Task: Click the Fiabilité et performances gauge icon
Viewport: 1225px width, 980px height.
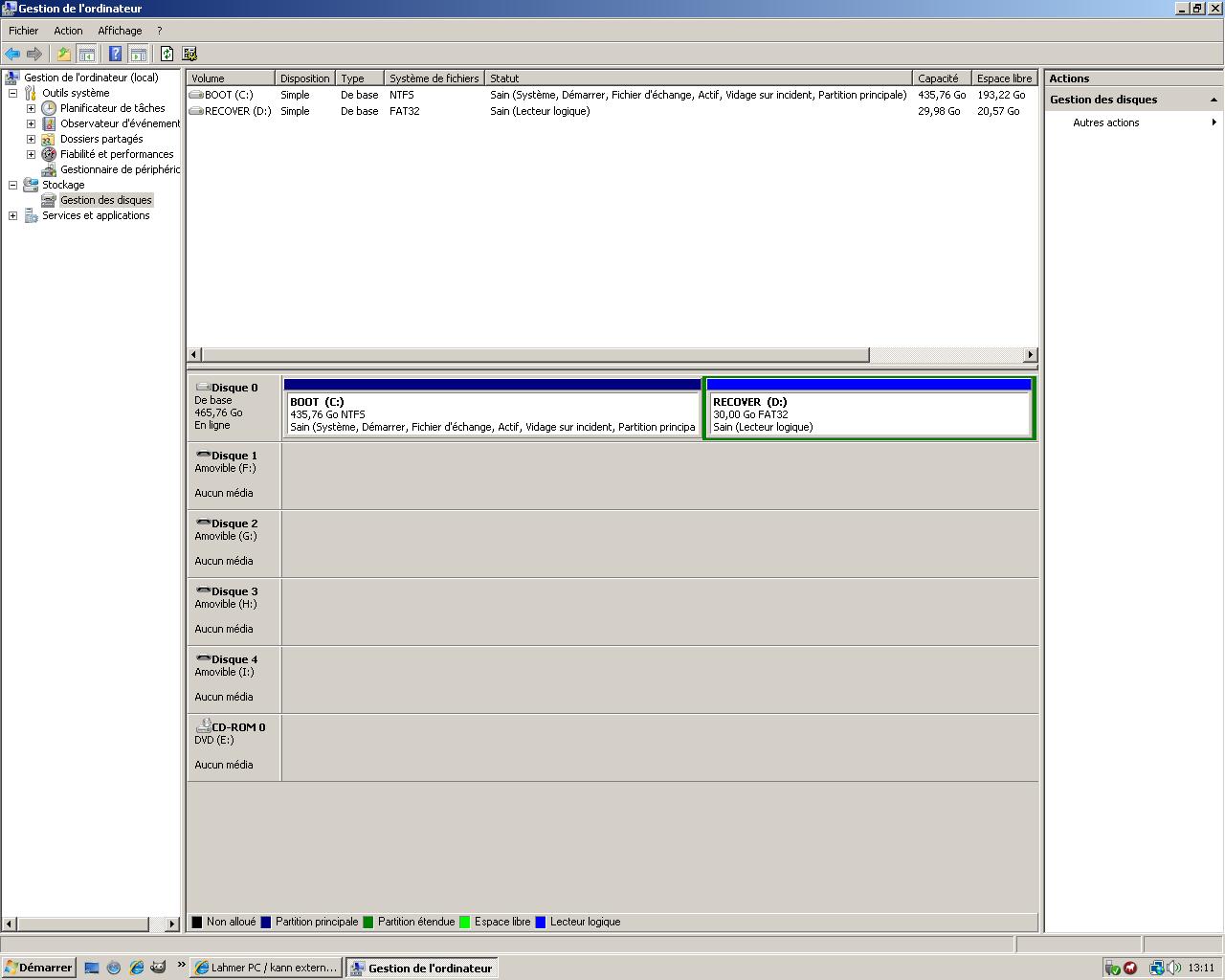Action: point(49,154)
